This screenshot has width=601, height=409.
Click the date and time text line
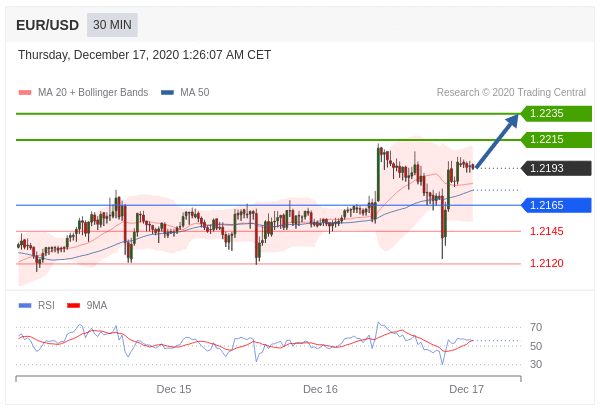145,55
